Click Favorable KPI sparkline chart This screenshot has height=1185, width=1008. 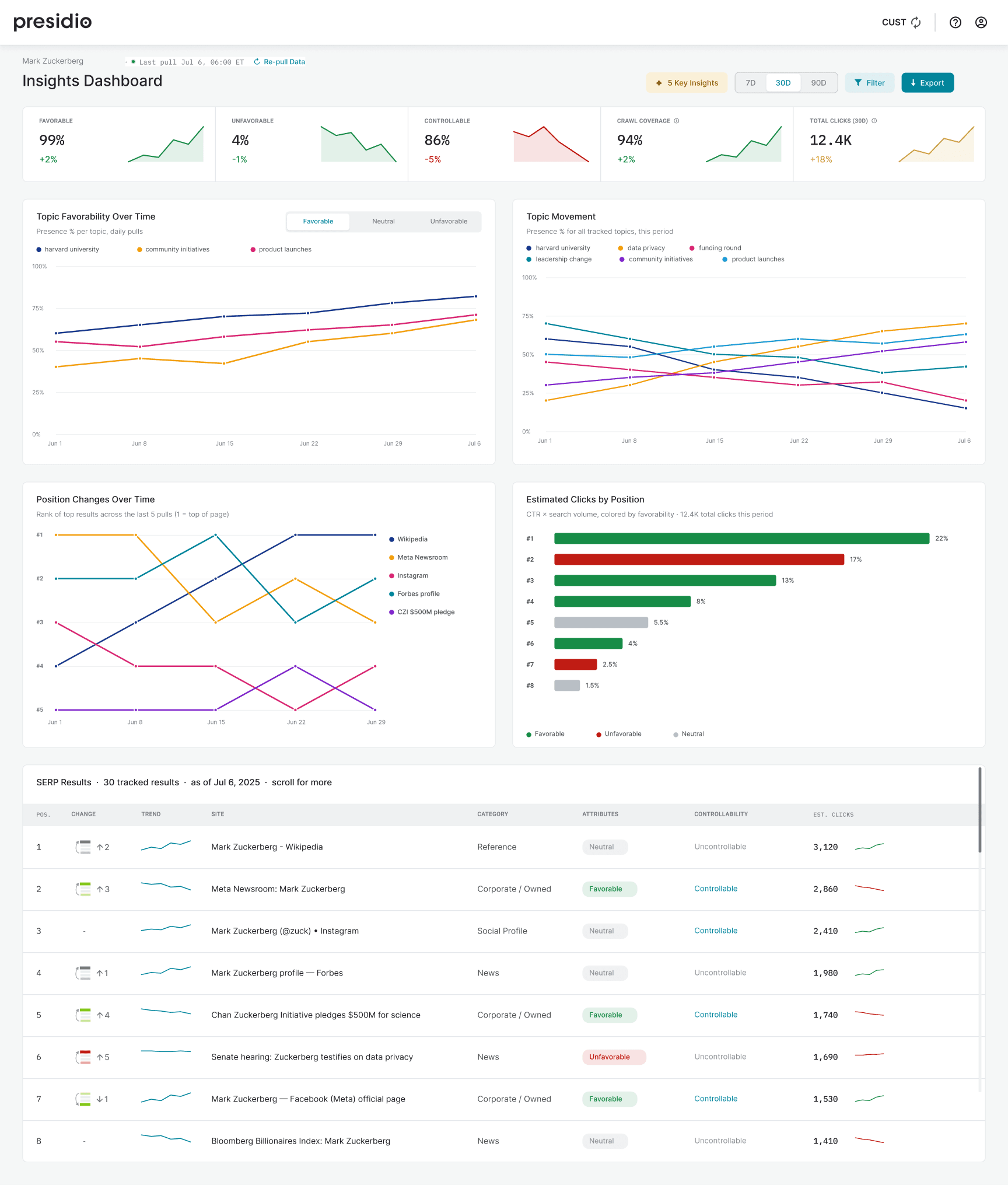(166, 144)
